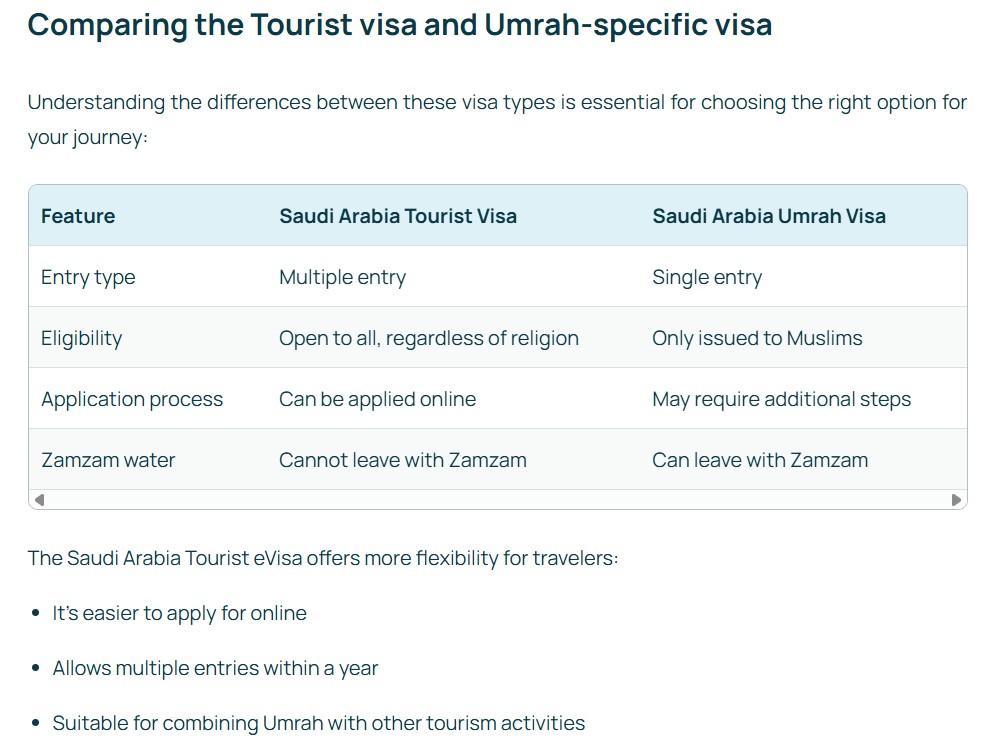Click the 'Single entry' cell
Image resolution: width=993 pixels, height=747 pixels.
tap(708, 277)
